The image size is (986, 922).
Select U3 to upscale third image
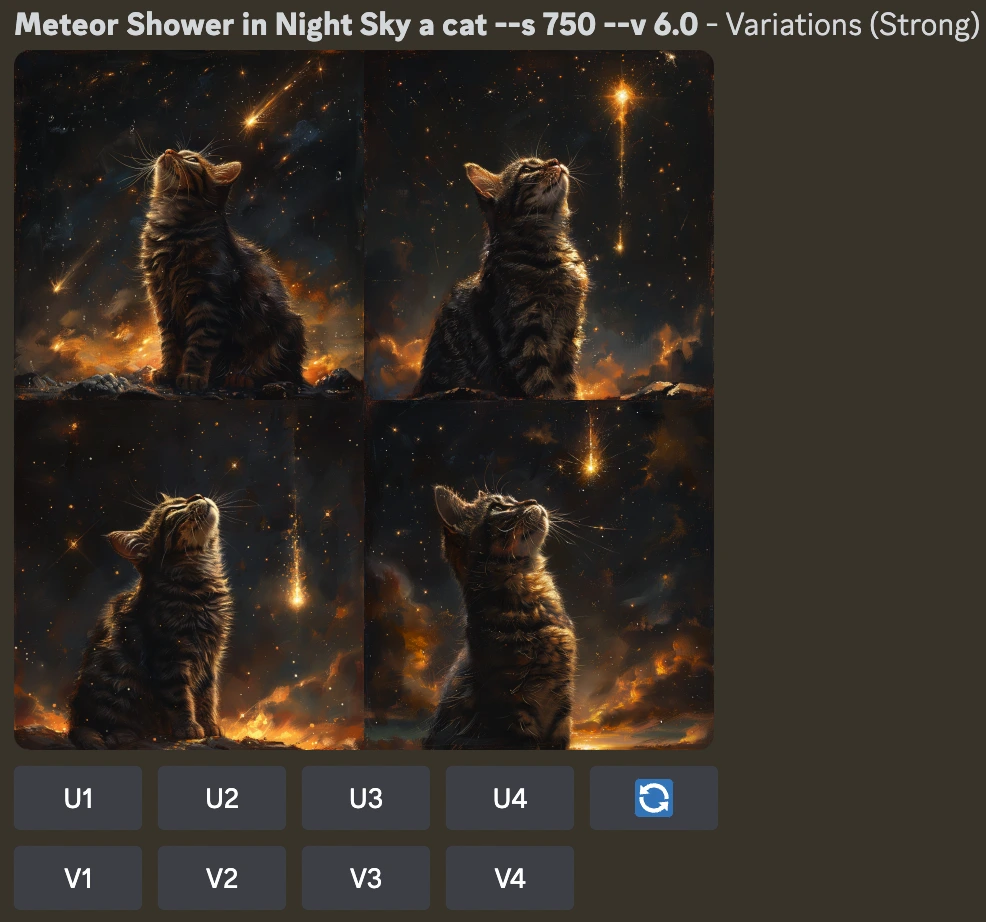point(366,797)
